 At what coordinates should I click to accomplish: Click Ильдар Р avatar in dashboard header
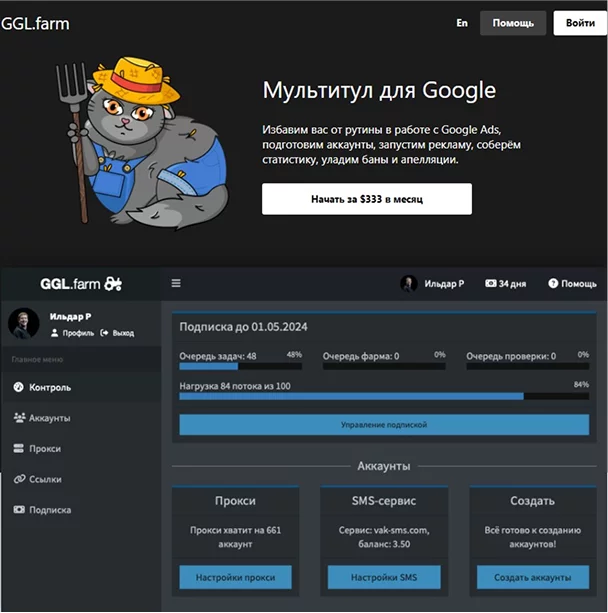(409, 284)
